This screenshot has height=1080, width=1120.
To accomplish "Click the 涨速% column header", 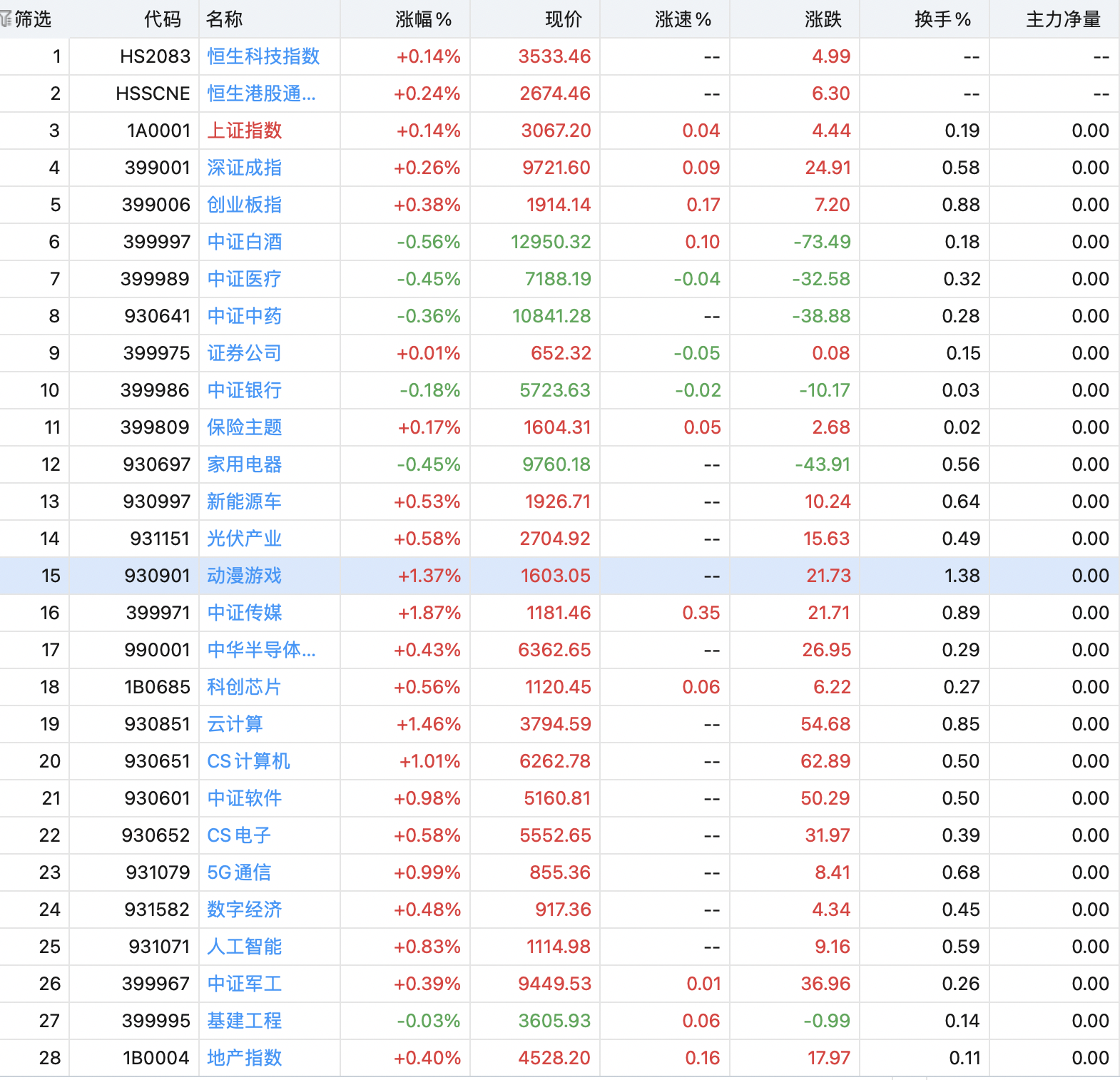I will coord(683,19).
